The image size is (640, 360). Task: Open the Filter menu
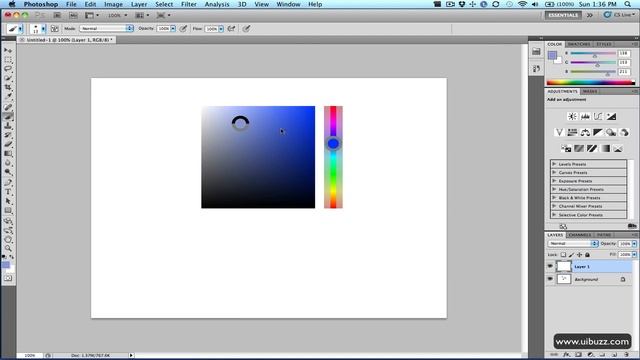pyautogui.click(x=189, y=4)
